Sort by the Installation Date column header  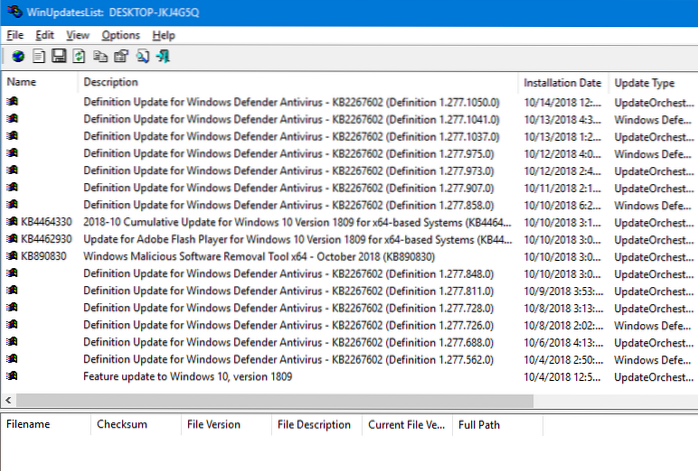point(563,82)
